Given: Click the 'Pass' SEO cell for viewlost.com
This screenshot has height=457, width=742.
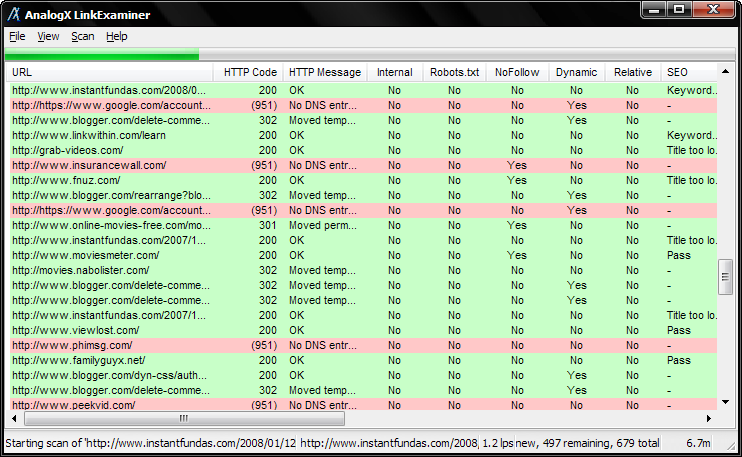Looking at the screenshot, I should tap(679, 330).
